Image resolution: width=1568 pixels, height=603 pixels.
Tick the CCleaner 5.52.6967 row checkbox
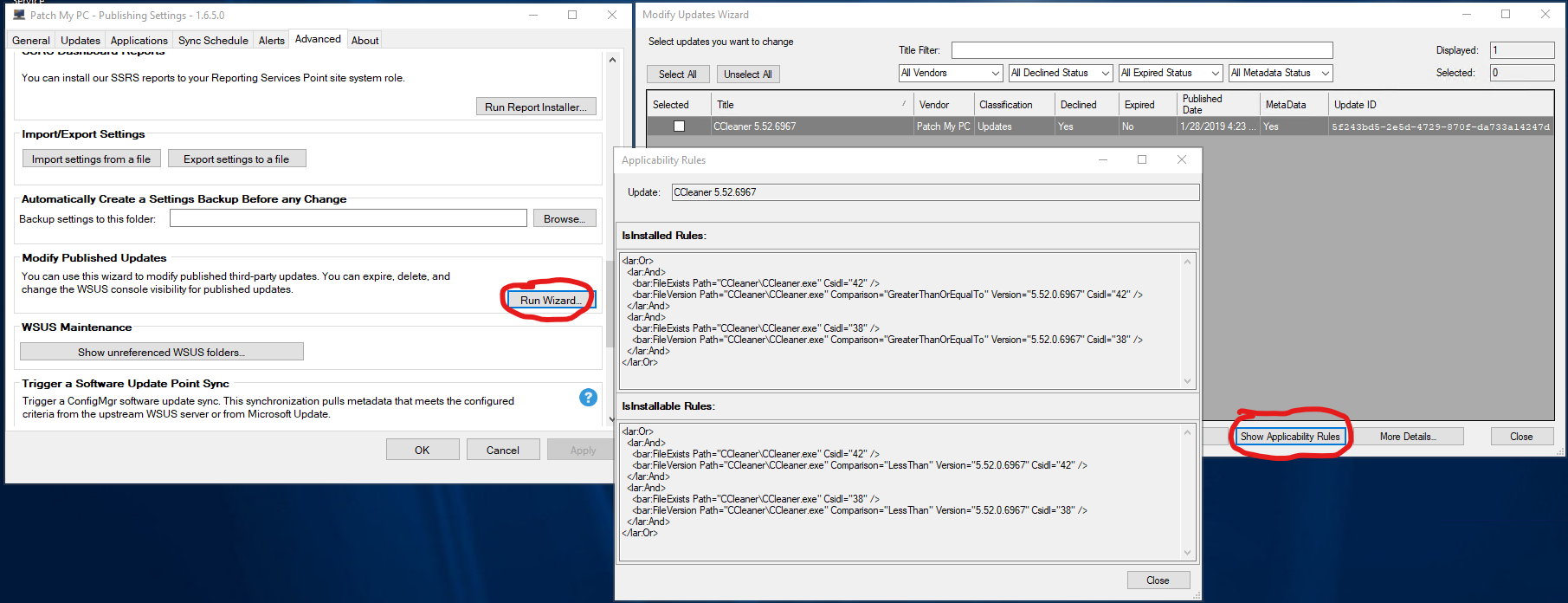pos(680,126)
